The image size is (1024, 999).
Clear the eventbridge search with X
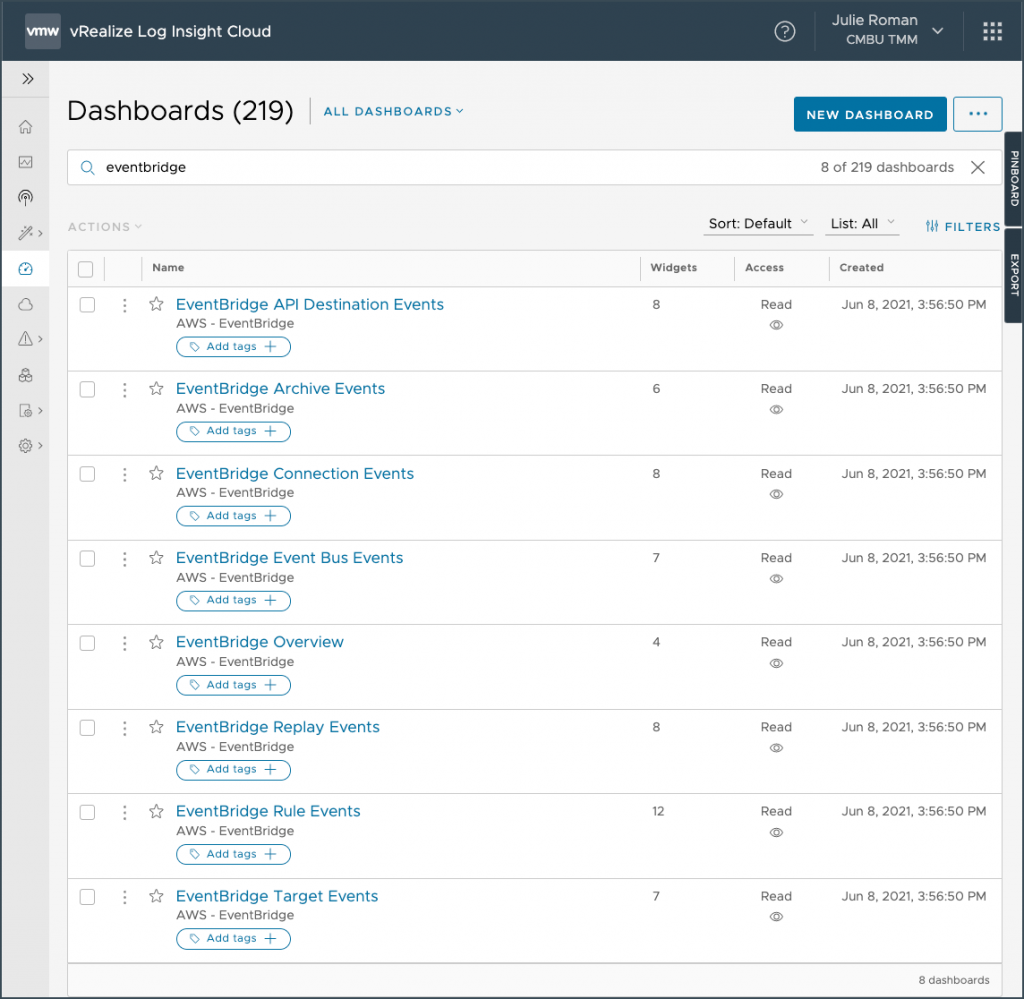tap(977, 167)
